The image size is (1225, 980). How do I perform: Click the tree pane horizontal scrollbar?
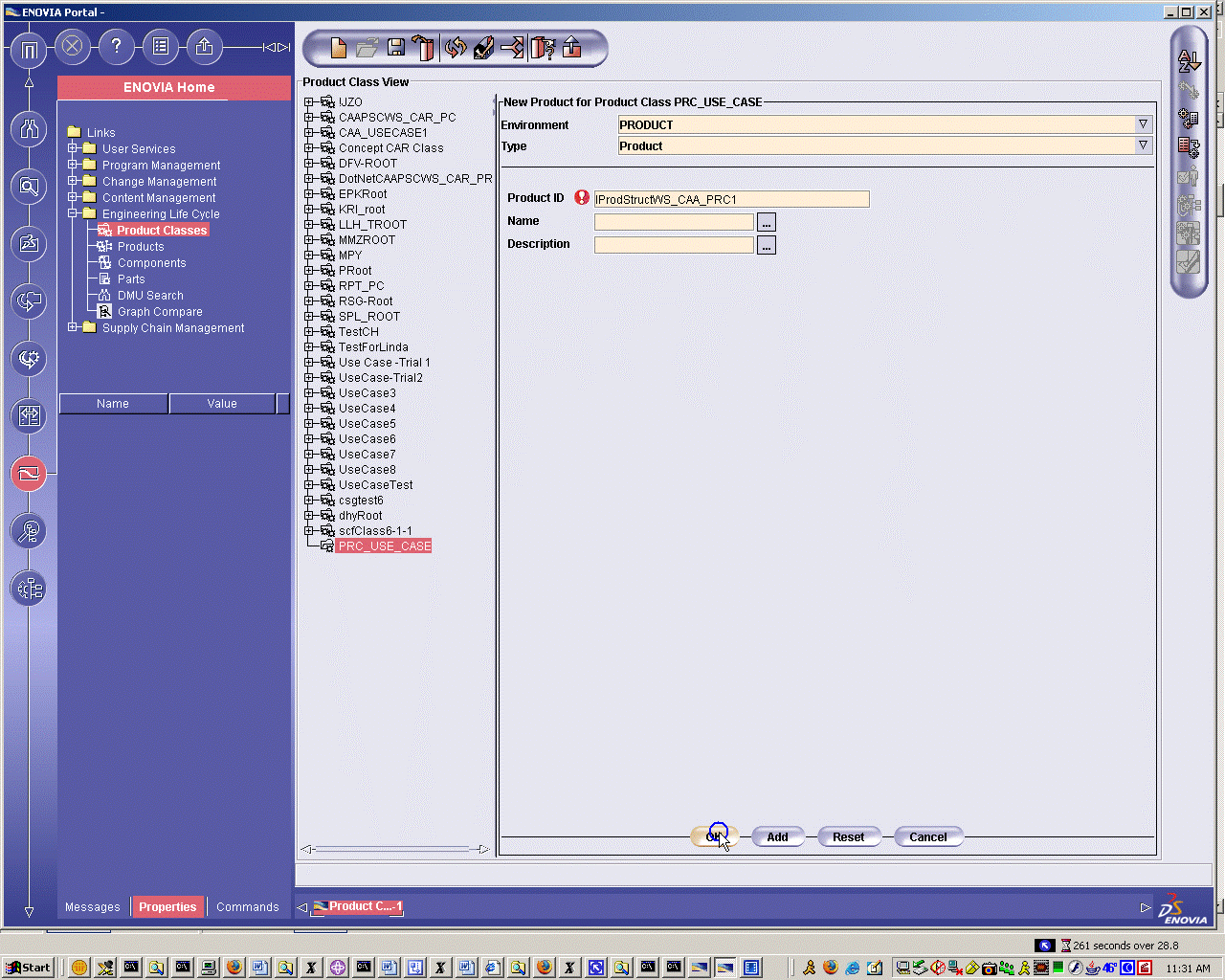coord(394,849)
